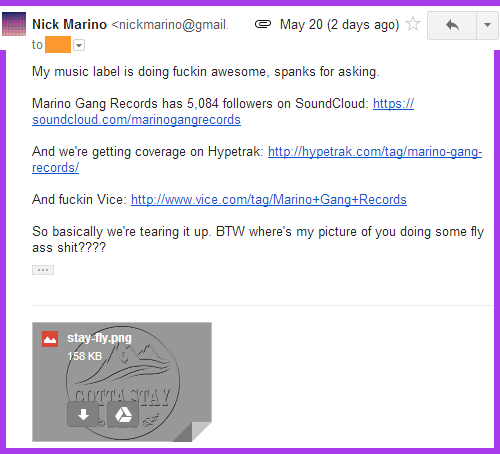Click the Reply arrow button
This screenshot has height=454, width=500.
click(452, 25)
